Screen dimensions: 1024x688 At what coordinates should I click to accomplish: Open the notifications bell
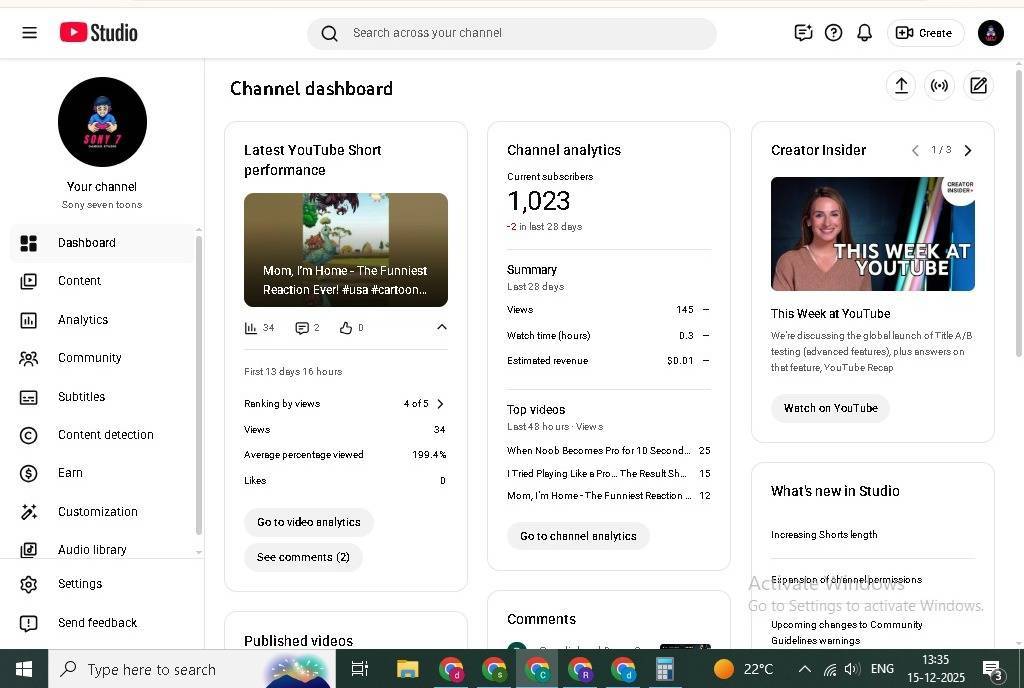tap(864, 33)
